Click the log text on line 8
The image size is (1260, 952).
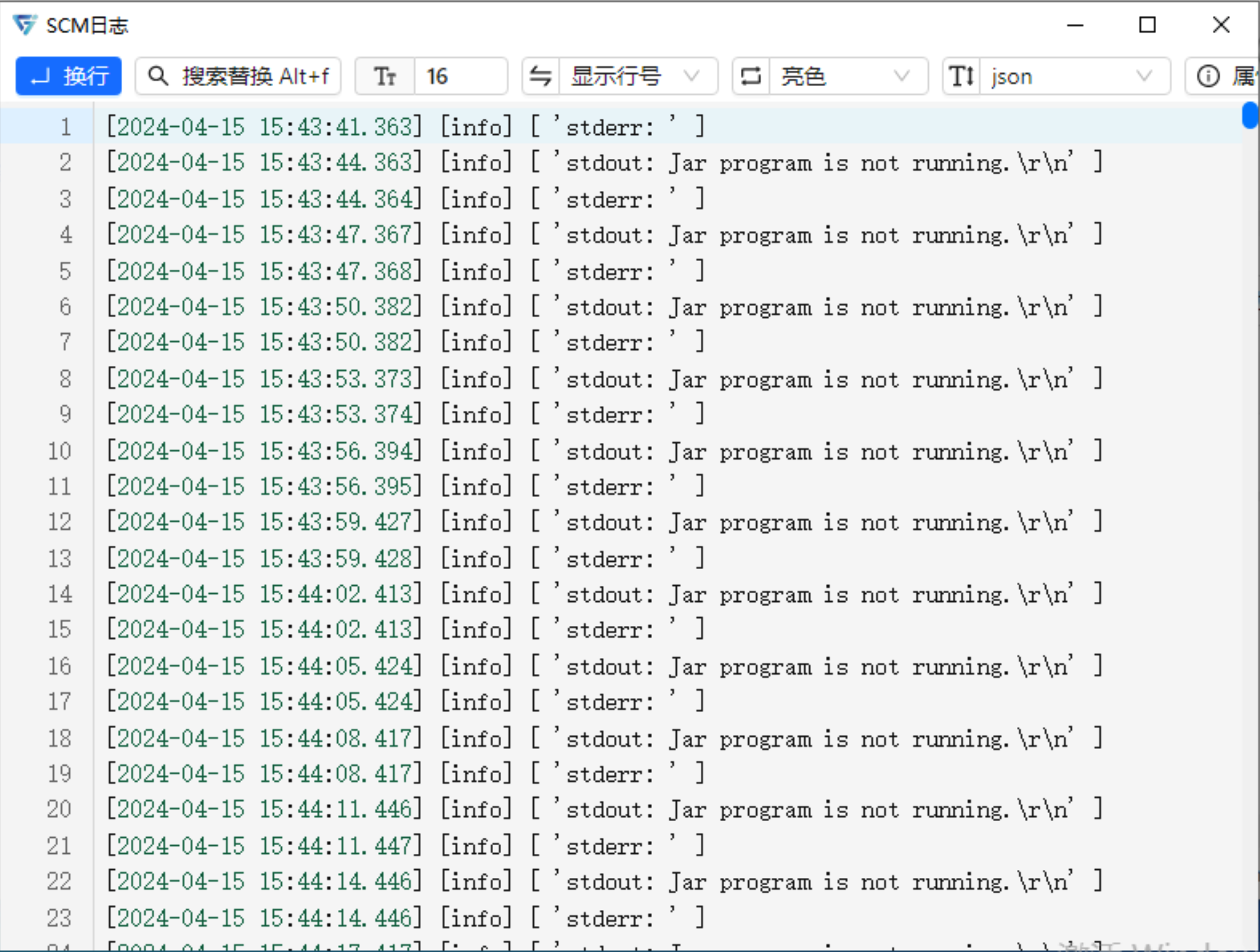[x=604, y=379]
